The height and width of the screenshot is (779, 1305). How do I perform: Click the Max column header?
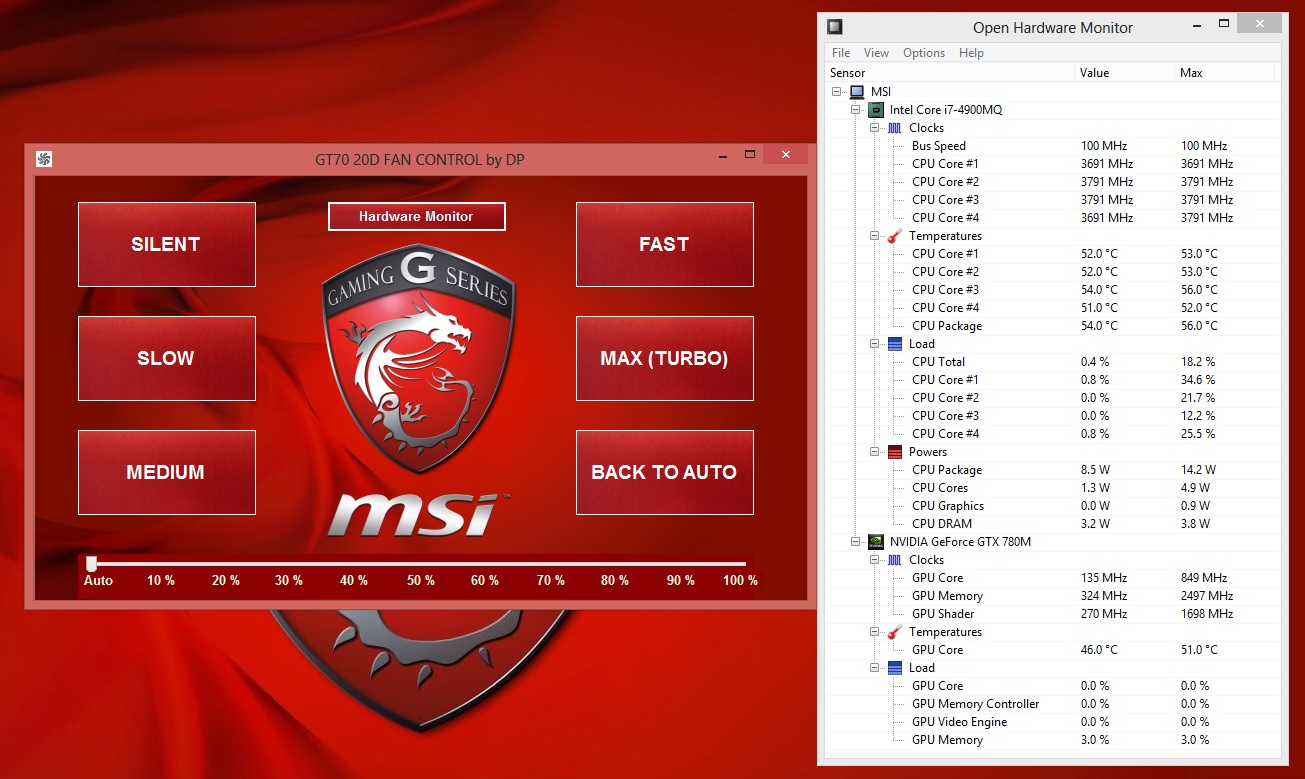point(1225,73)
